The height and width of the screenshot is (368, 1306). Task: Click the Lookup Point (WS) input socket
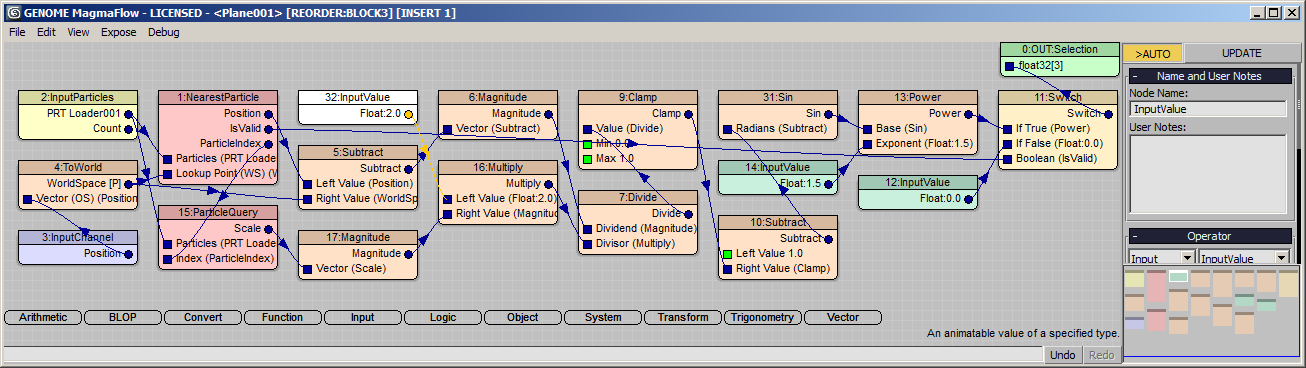167,174
